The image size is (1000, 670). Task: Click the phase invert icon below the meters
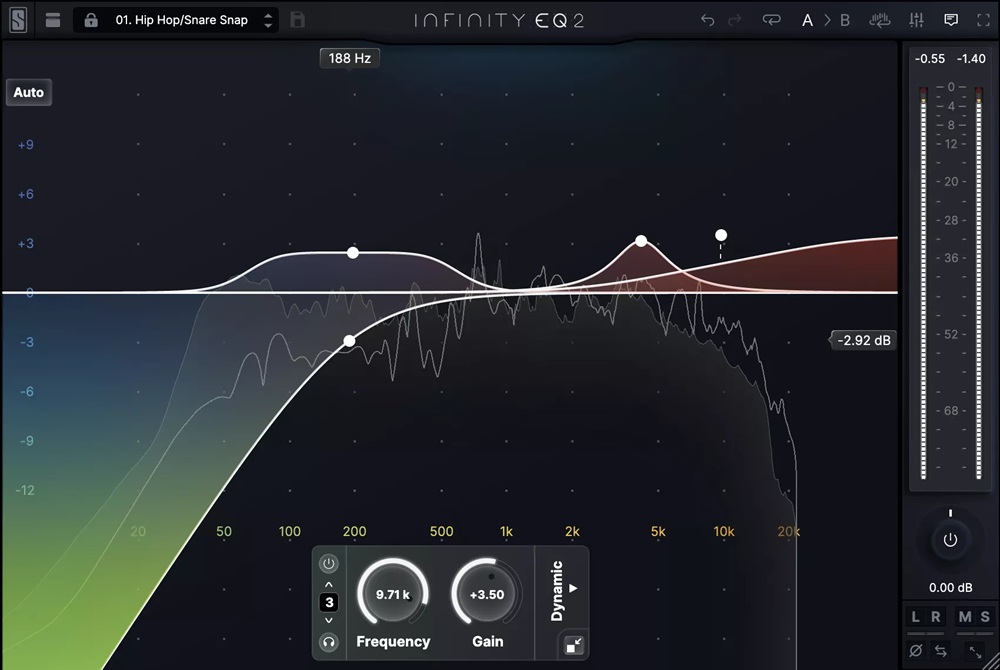(x=916, y=650)
